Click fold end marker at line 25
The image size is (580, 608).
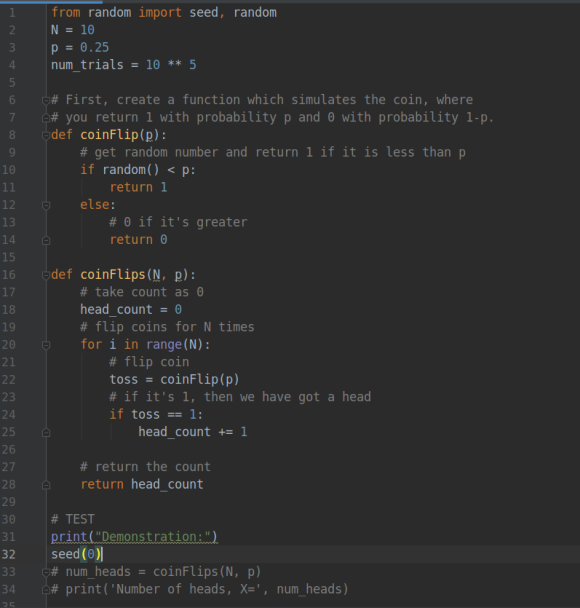pyautogui.click(x=46, y=432)
